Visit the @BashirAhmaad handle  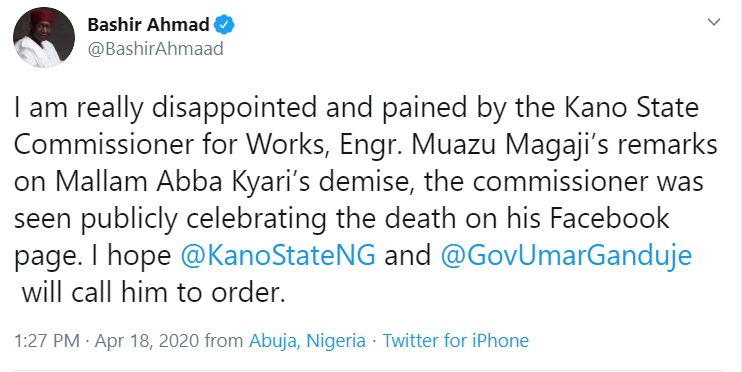pos(155,49)
